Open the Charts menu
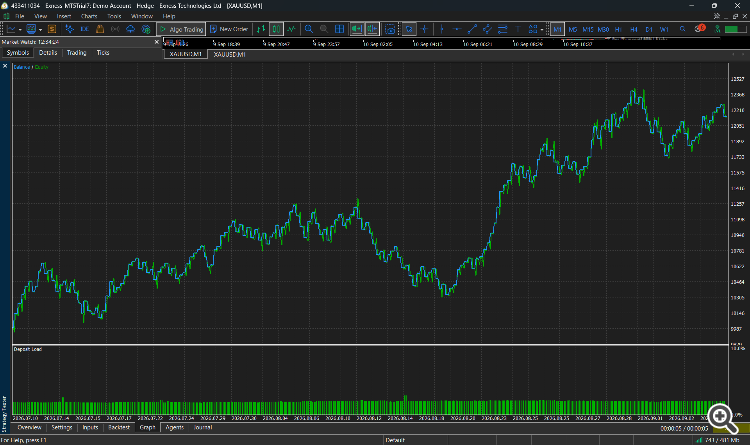Image resolution: width=750 pixels, height=445 pixels. click(x=89, y=16)
